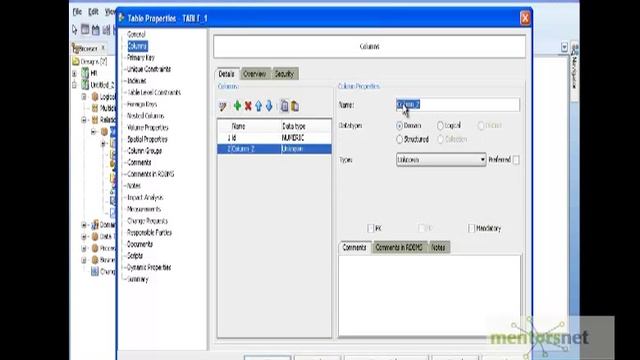This screenshot has width=640, height=360.
Task: Click the Designs folder icon in Browser
Action: tap(76, 61)
